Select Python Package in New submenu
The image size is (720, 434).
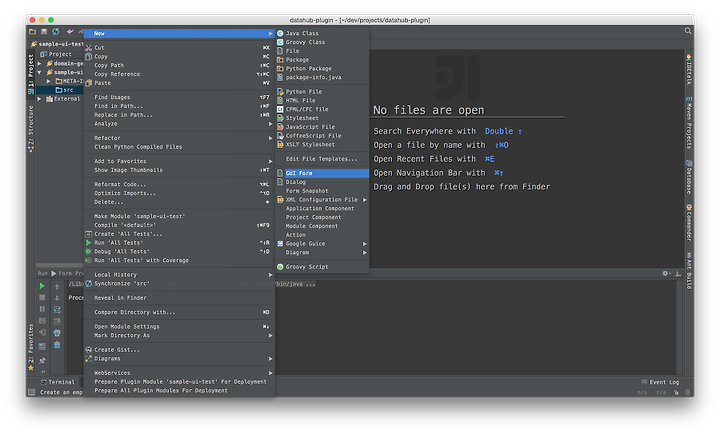322,68
